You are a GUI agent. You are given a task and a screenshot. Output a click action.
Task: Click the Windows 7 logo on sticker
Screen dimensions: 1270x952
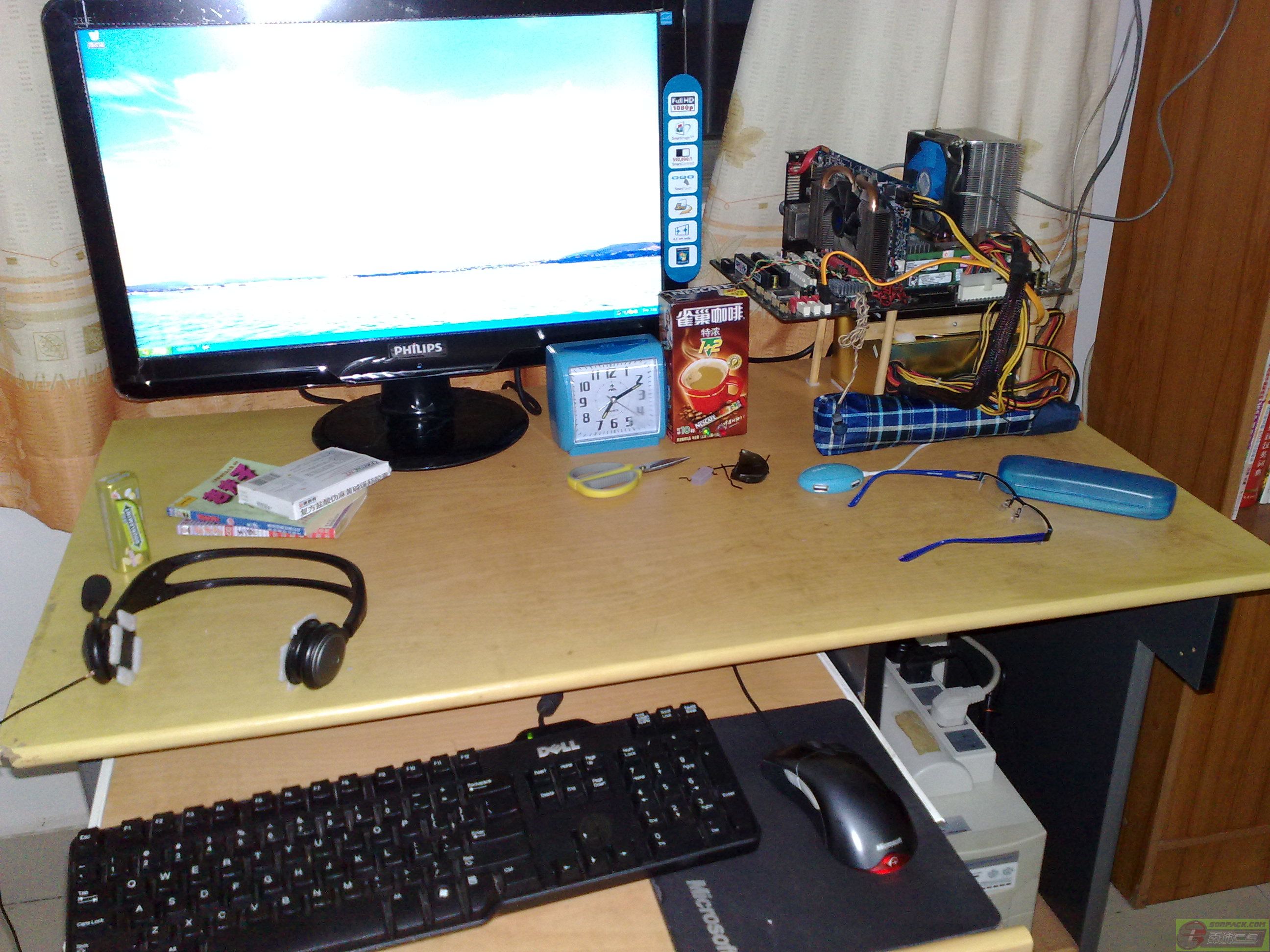[683, 256]
